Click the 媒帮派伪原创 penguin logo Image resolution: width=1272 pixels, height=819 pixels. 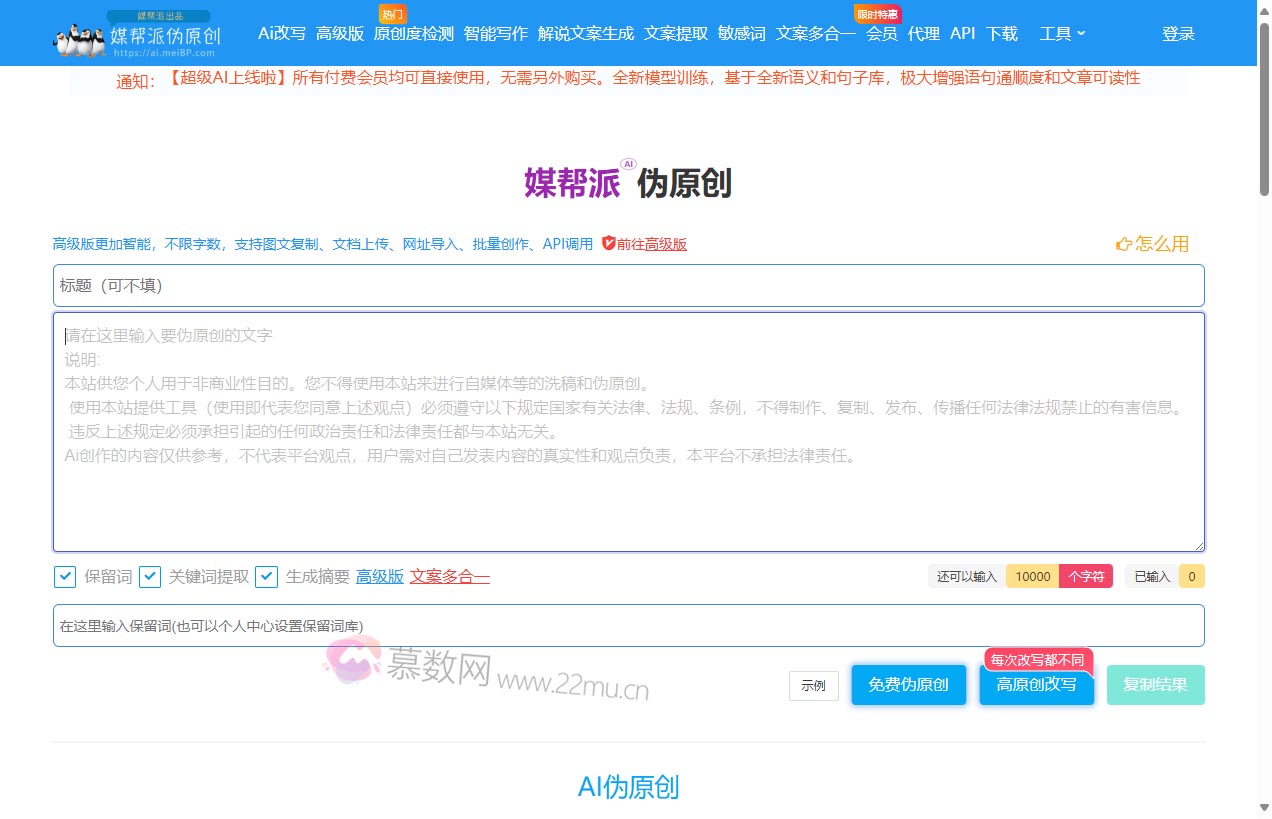pyautogui.click(x=136, y=34)
